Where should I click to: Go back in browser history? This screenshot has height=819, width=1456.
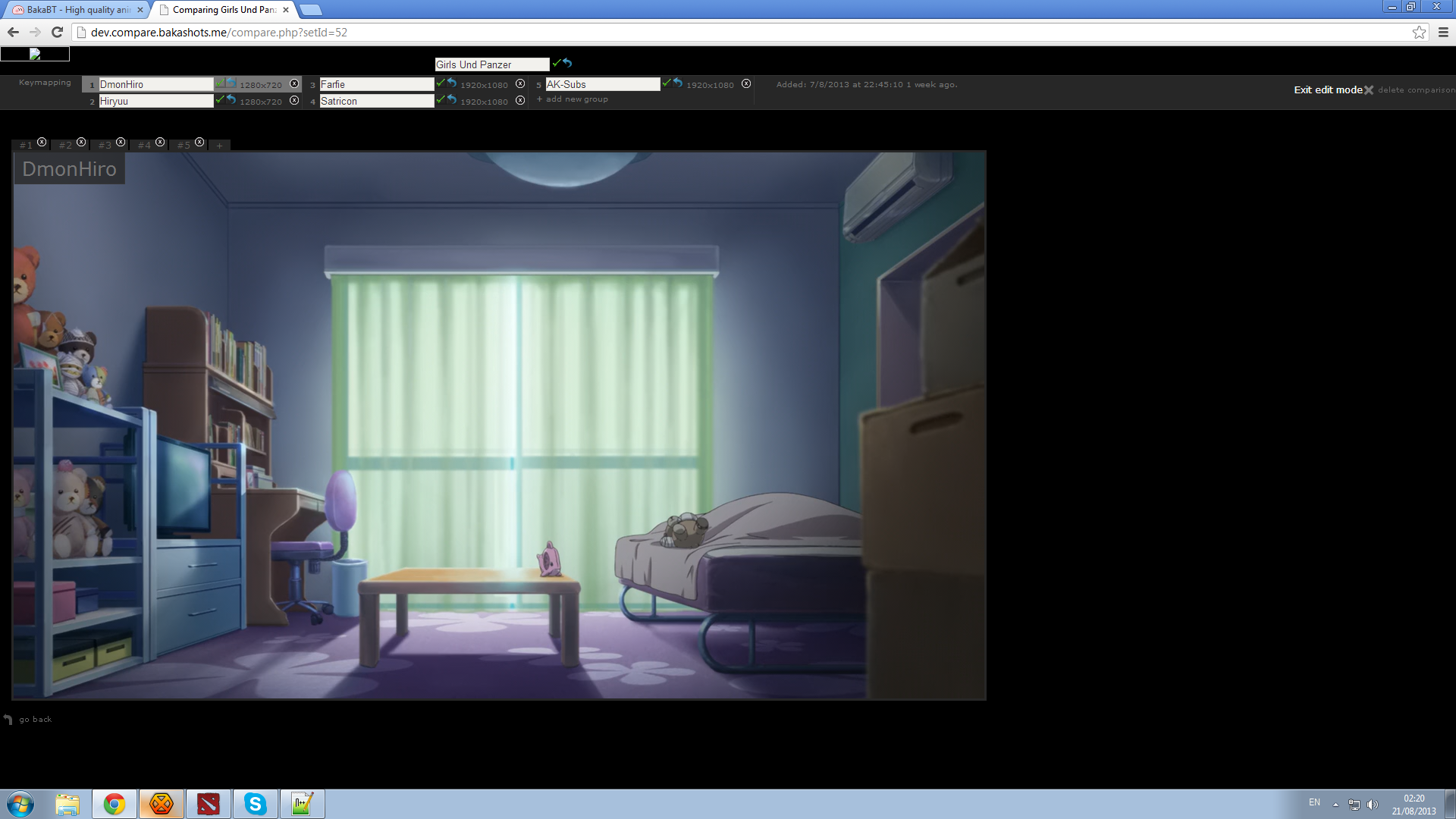click(x=13, y=32)
